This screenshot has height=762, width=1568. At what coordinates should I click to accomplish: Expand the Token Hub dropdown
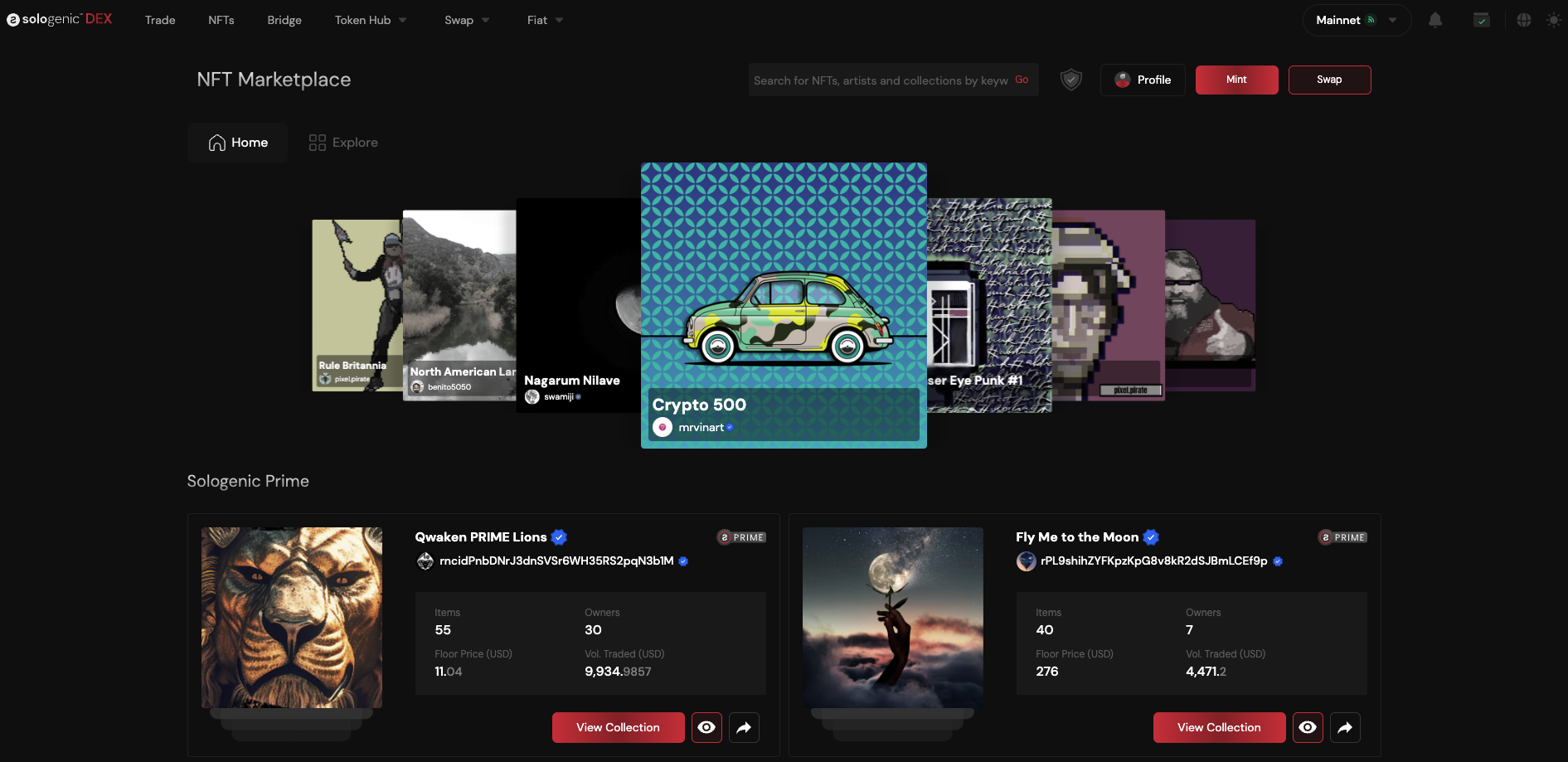click(x=370, y=20)
